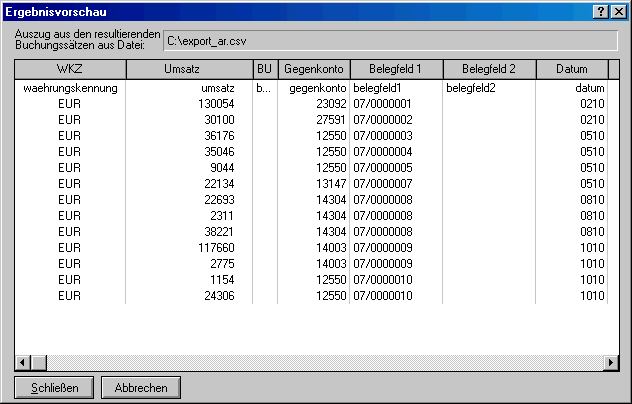This screenshot has height=404, width=632.
Task: Click the BU column header
Action: [265, 69]
